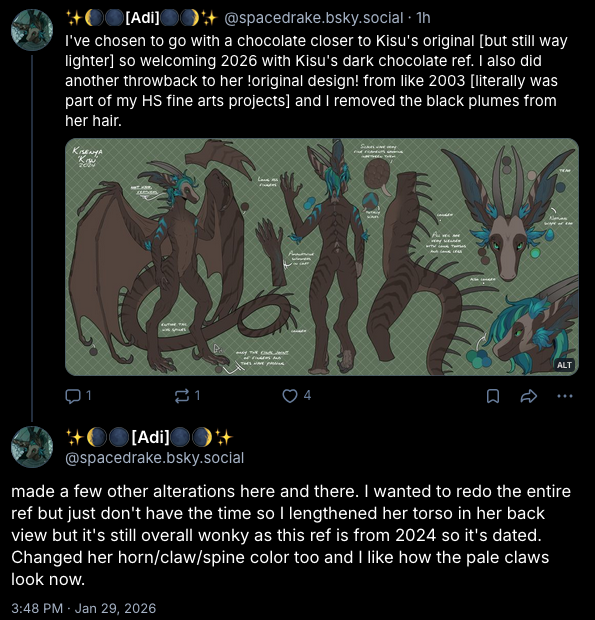
Task: Open the @spacedrake.bsky.social handle in the first post
Action: (x=314, y=18)
